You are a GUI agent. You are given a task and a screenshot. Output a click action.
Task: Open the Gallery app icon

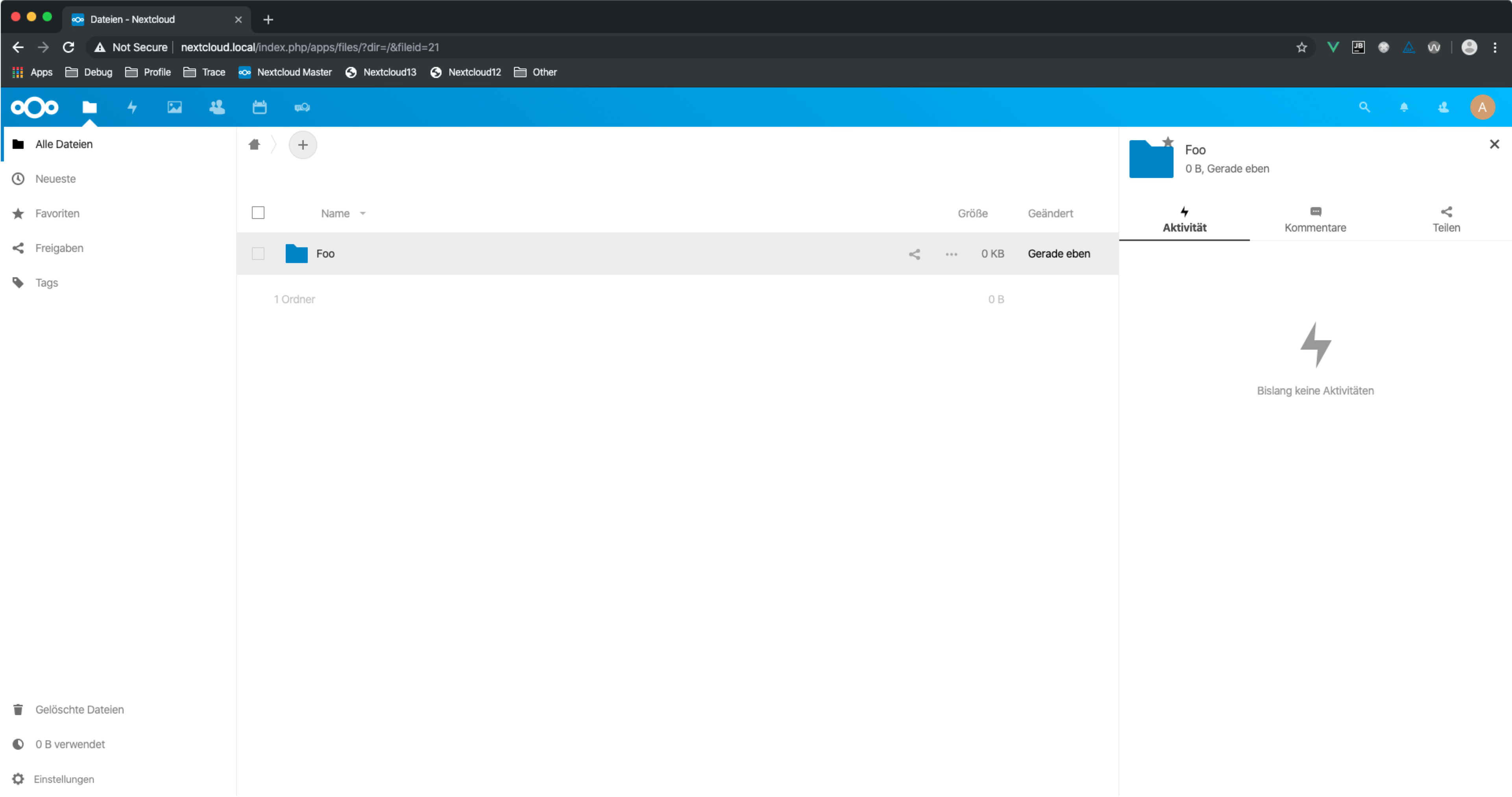(x=174, y=107)
